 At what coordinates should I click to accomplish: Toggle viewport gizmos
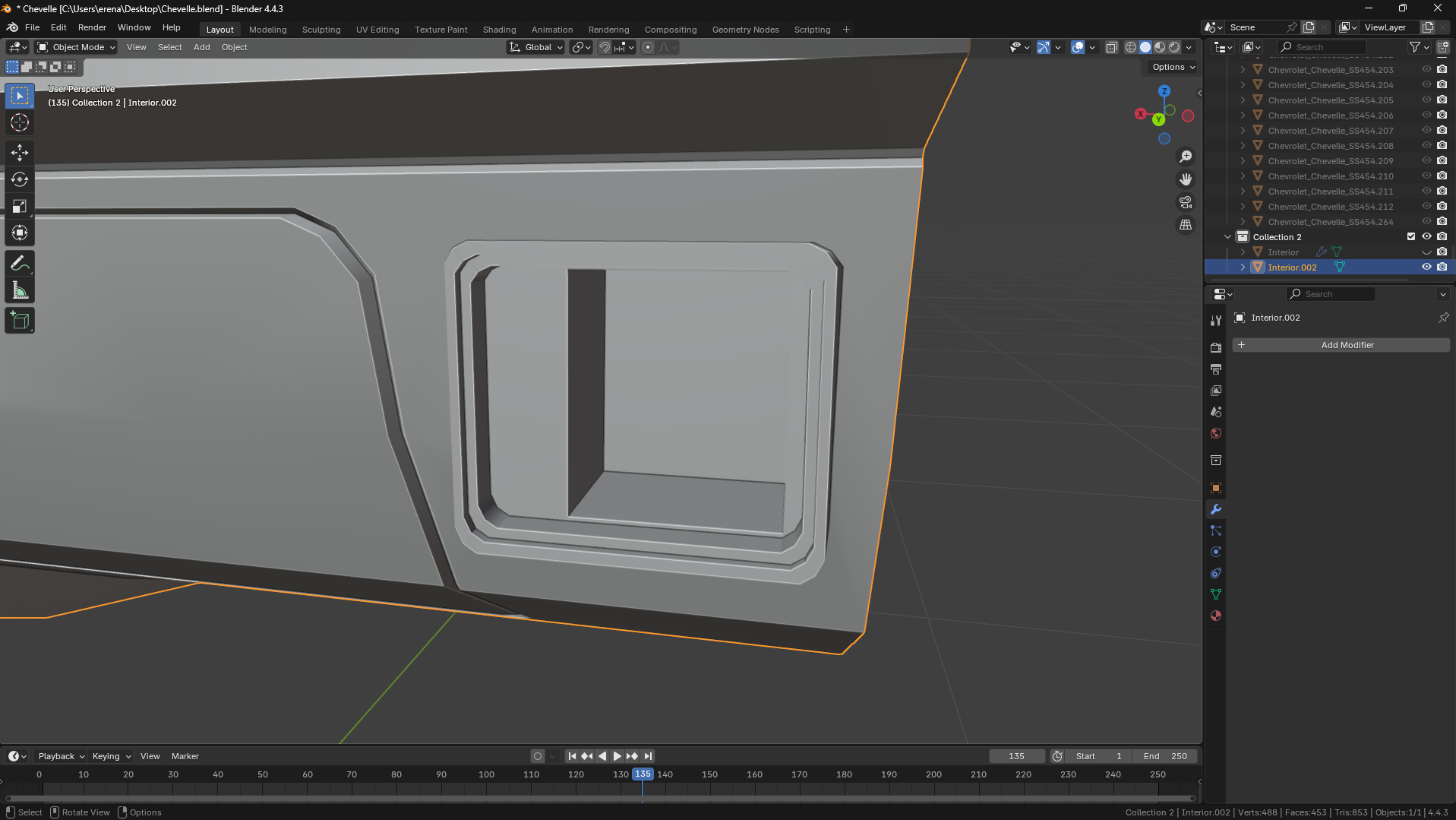coord(1044,47)
